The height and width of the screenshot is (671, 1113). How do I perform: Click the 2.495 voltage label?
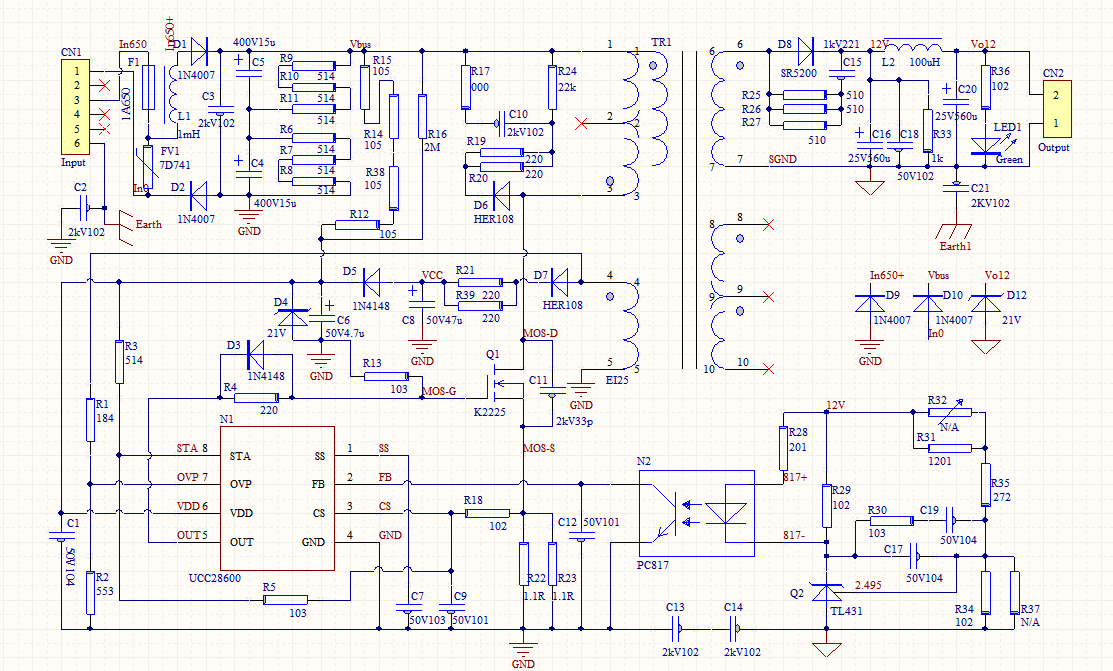[x=868, y=585]
